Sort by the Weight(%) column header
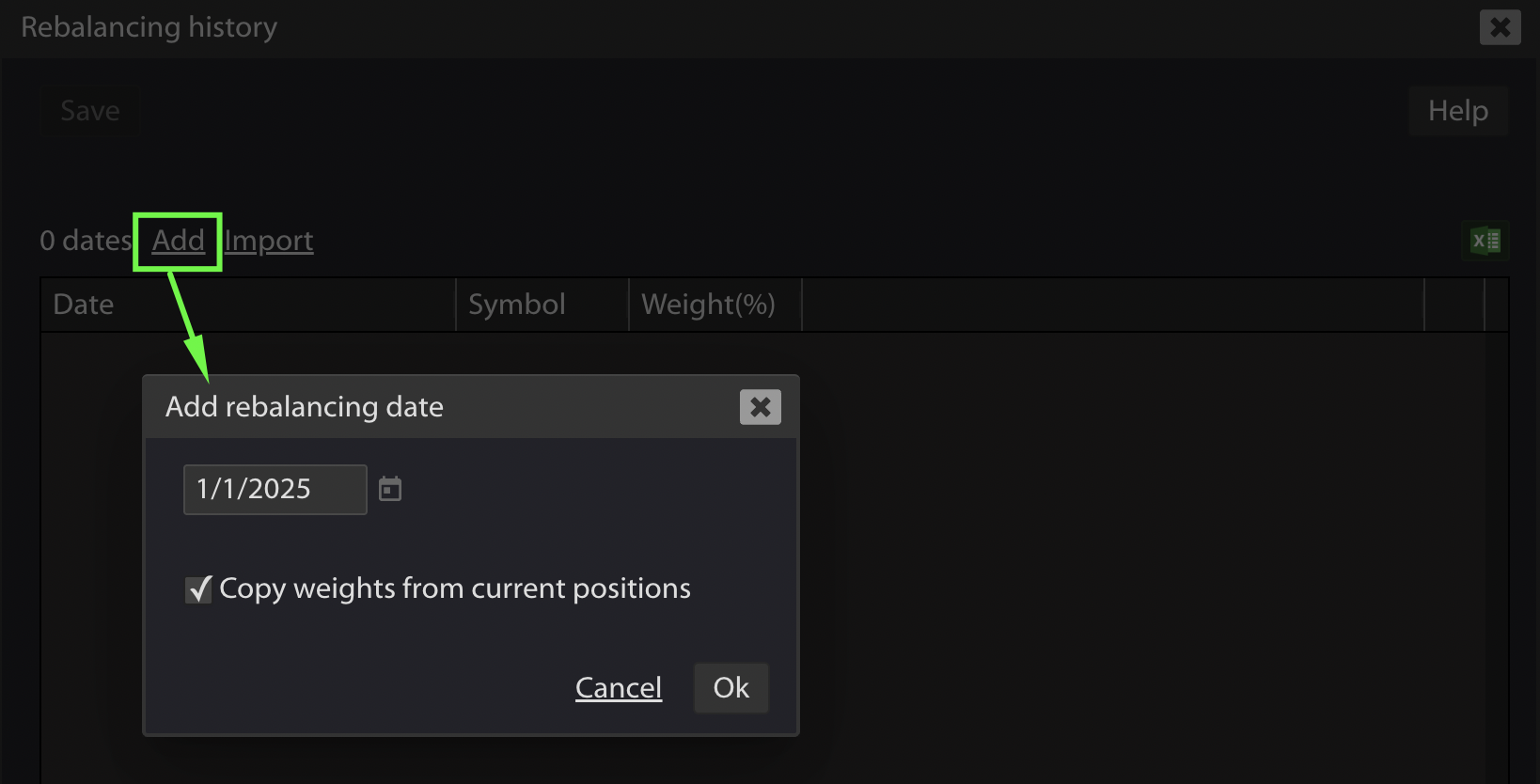Screen dimensions: 1540x784 click(715, 305)
